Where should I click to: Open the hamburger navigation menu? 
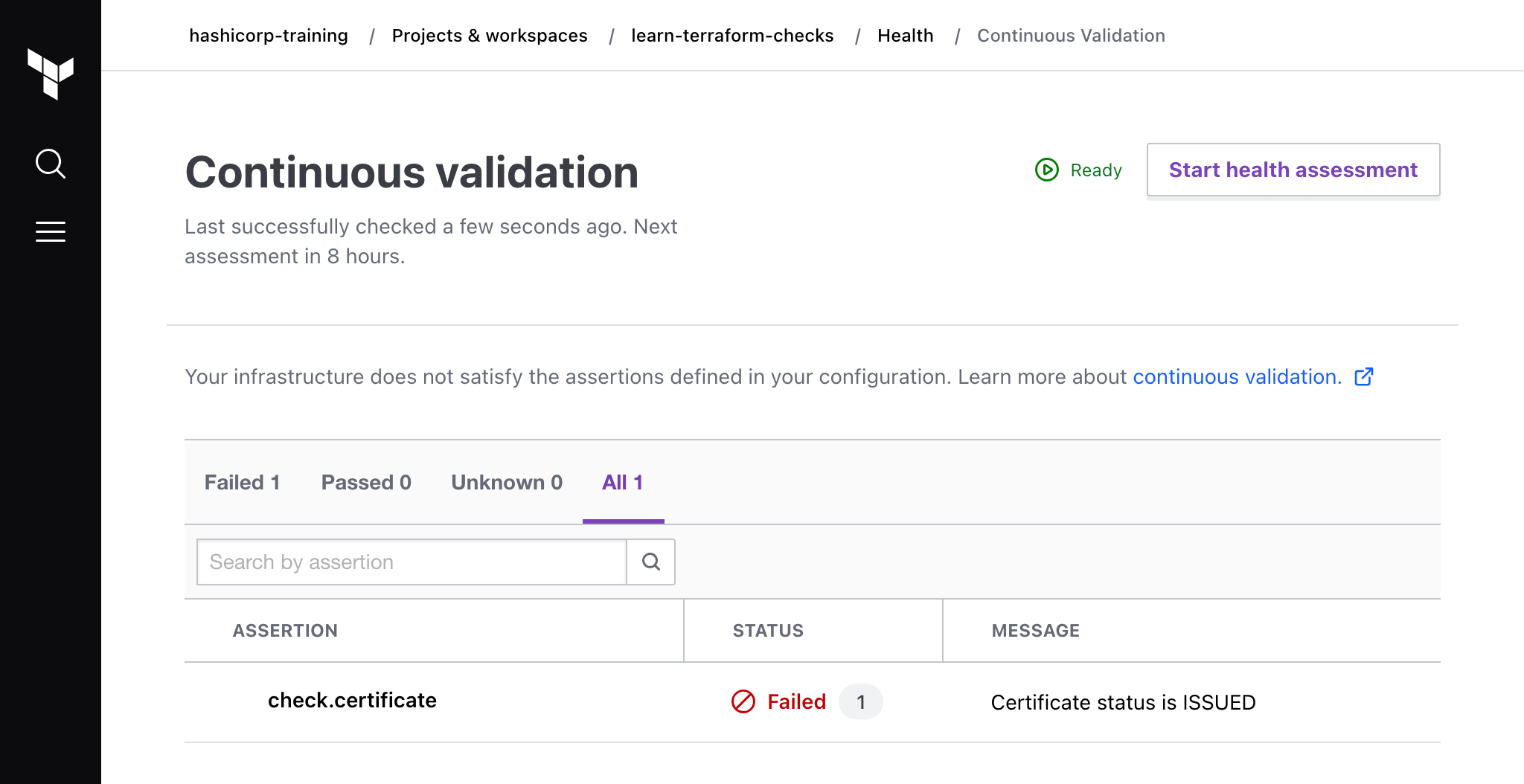pyautogui.click(x=50, y=231)
